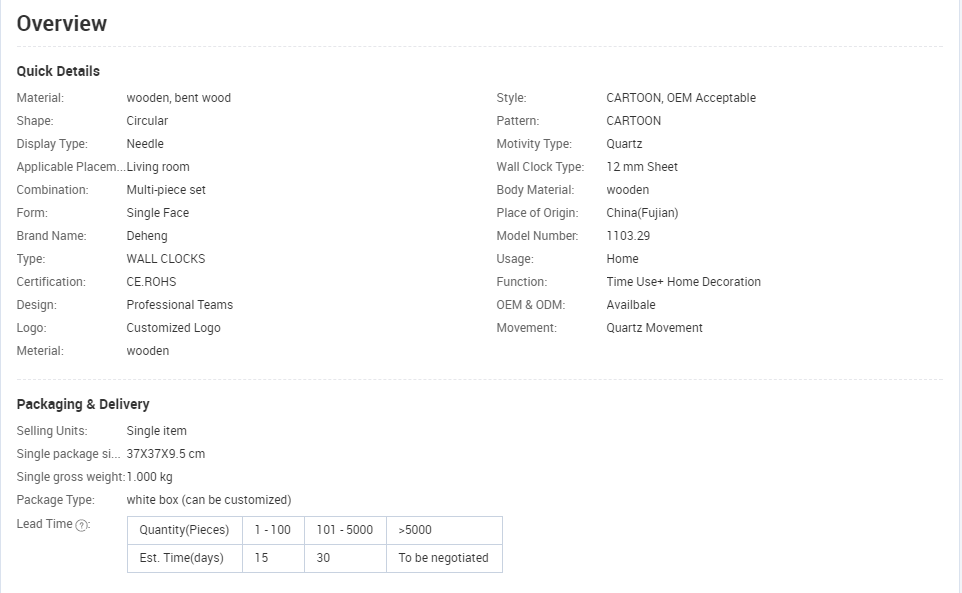This screenshot has height=593, width=962.
Task: Click the Quick Details section title
Action: click(58, 71)
